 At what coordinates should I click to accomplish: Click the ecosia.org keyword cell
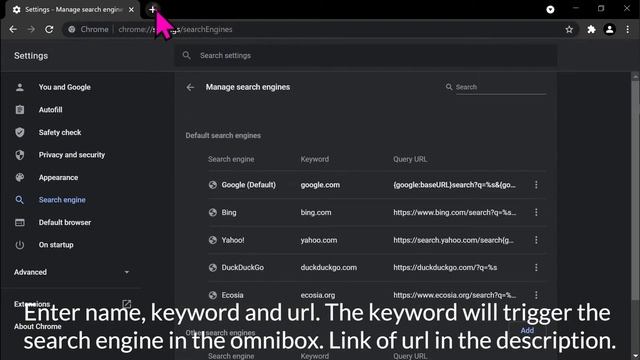pos(318,295)
